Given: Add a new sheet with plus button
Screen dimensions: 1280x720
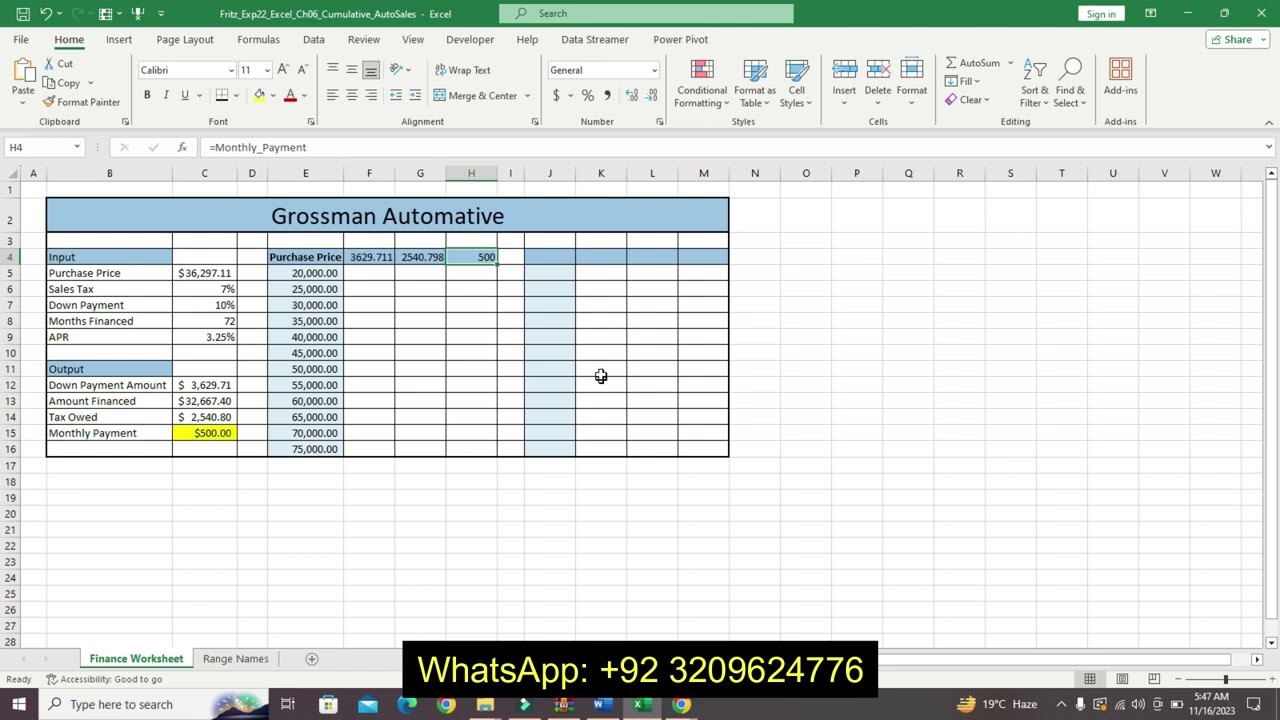Looking at the screenshot, I should click(x=311, y=659).
